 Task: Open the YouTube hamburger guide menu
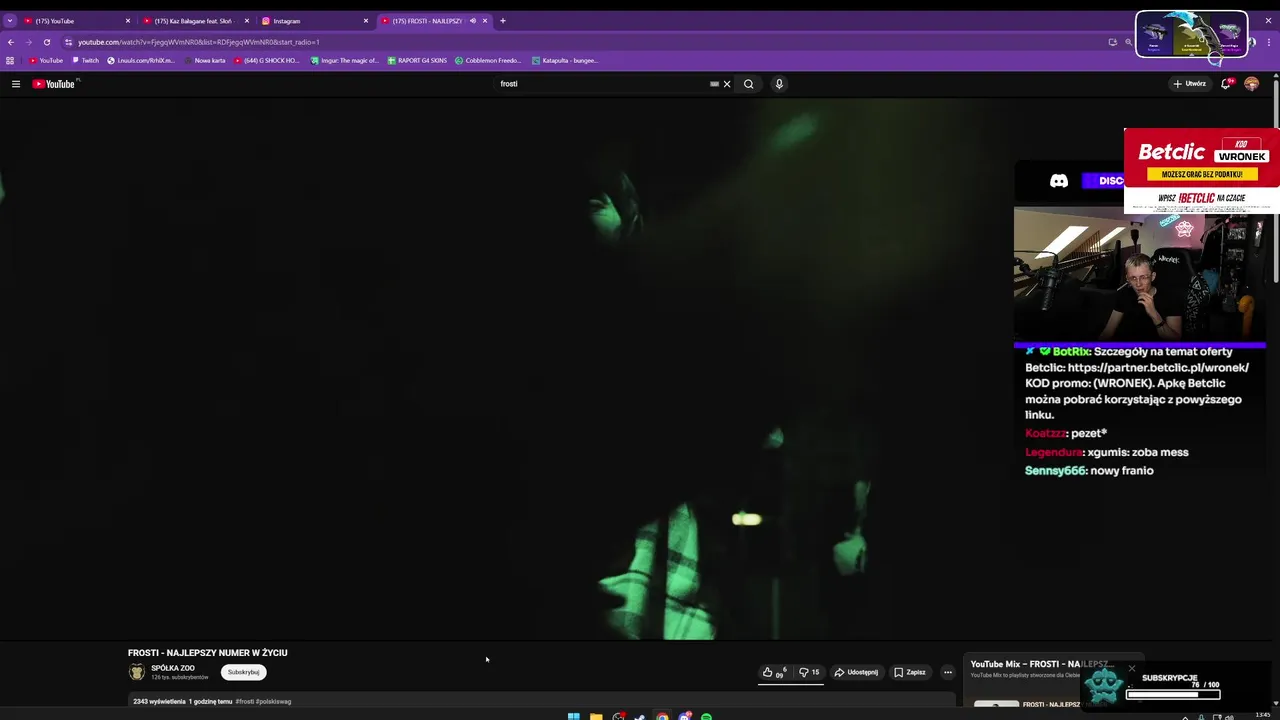tap(16, 84)
